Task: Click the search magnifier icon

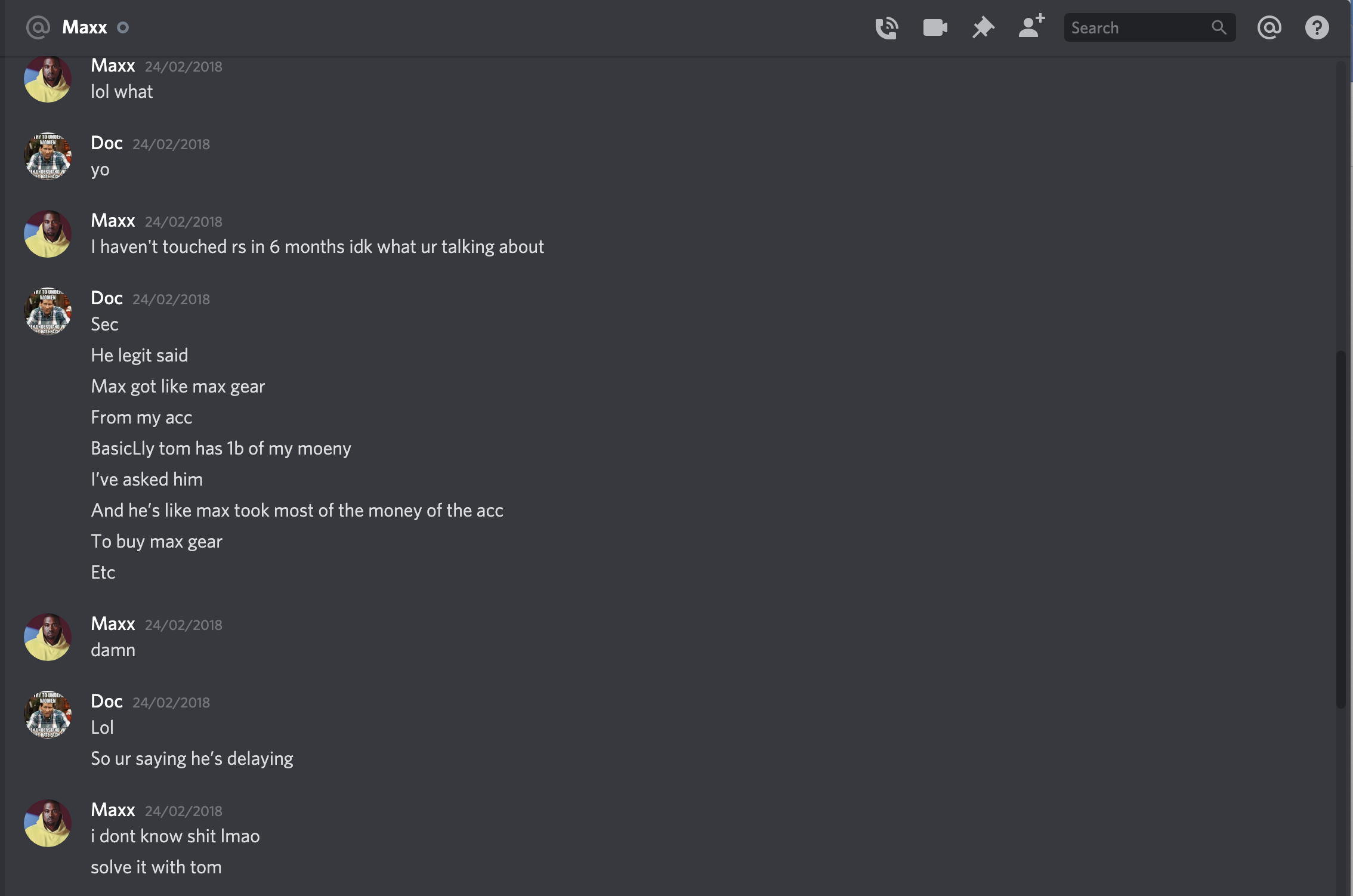Action: pyautogui.click(x=1219, y=28)
